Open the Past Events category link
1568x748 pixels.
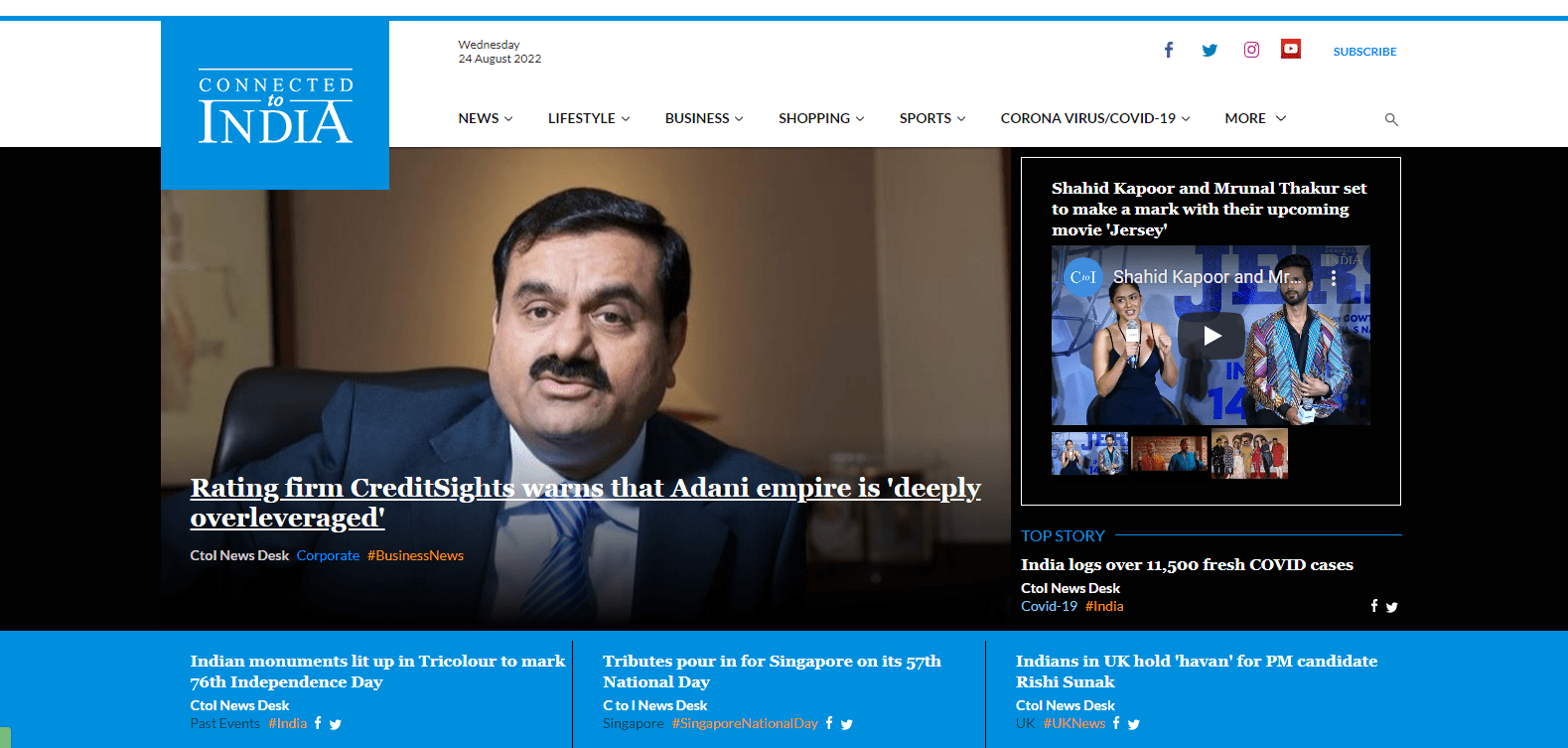coord(224,723)
